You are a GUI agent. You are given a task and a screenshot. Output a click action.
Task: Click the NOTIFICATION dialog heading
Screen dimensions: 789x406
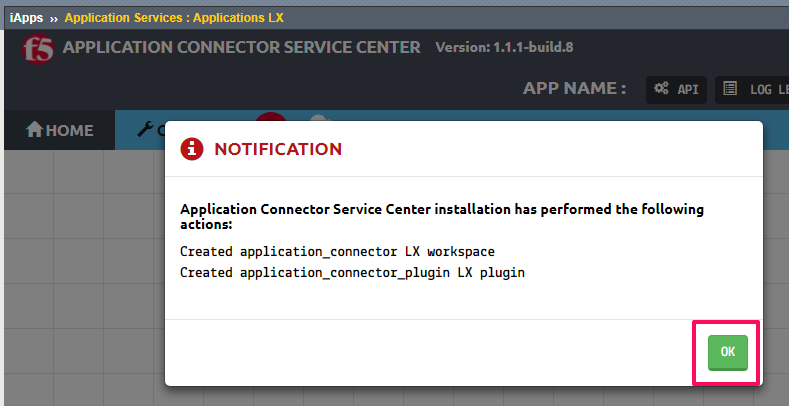click(278, 149)
